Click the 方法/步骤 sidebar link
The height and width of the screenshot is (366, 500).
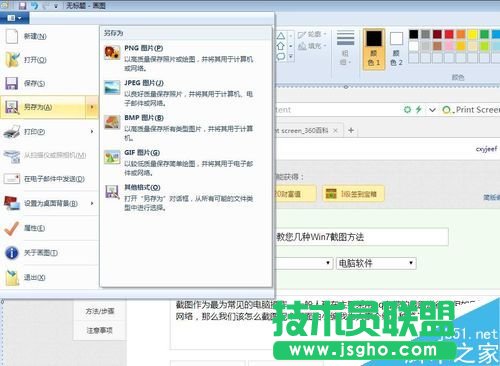coord(100,311)
